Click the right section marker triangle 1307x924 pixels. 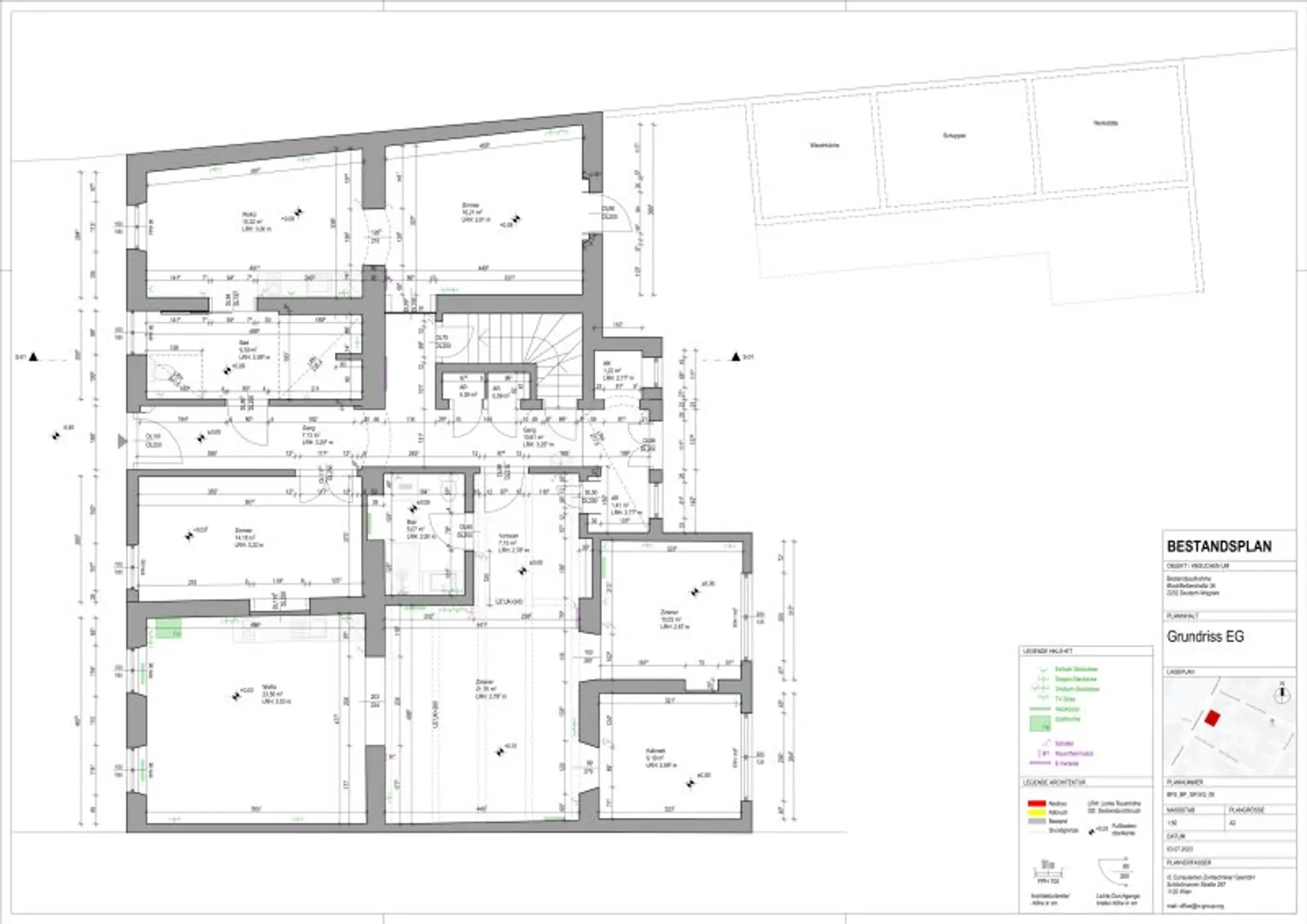tap(735, 357)
